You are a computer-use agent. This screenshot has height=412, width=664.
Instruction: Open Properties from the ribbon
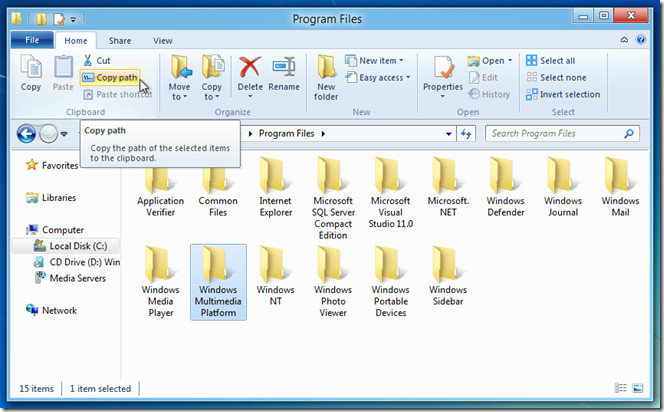[x=442, y=75]
